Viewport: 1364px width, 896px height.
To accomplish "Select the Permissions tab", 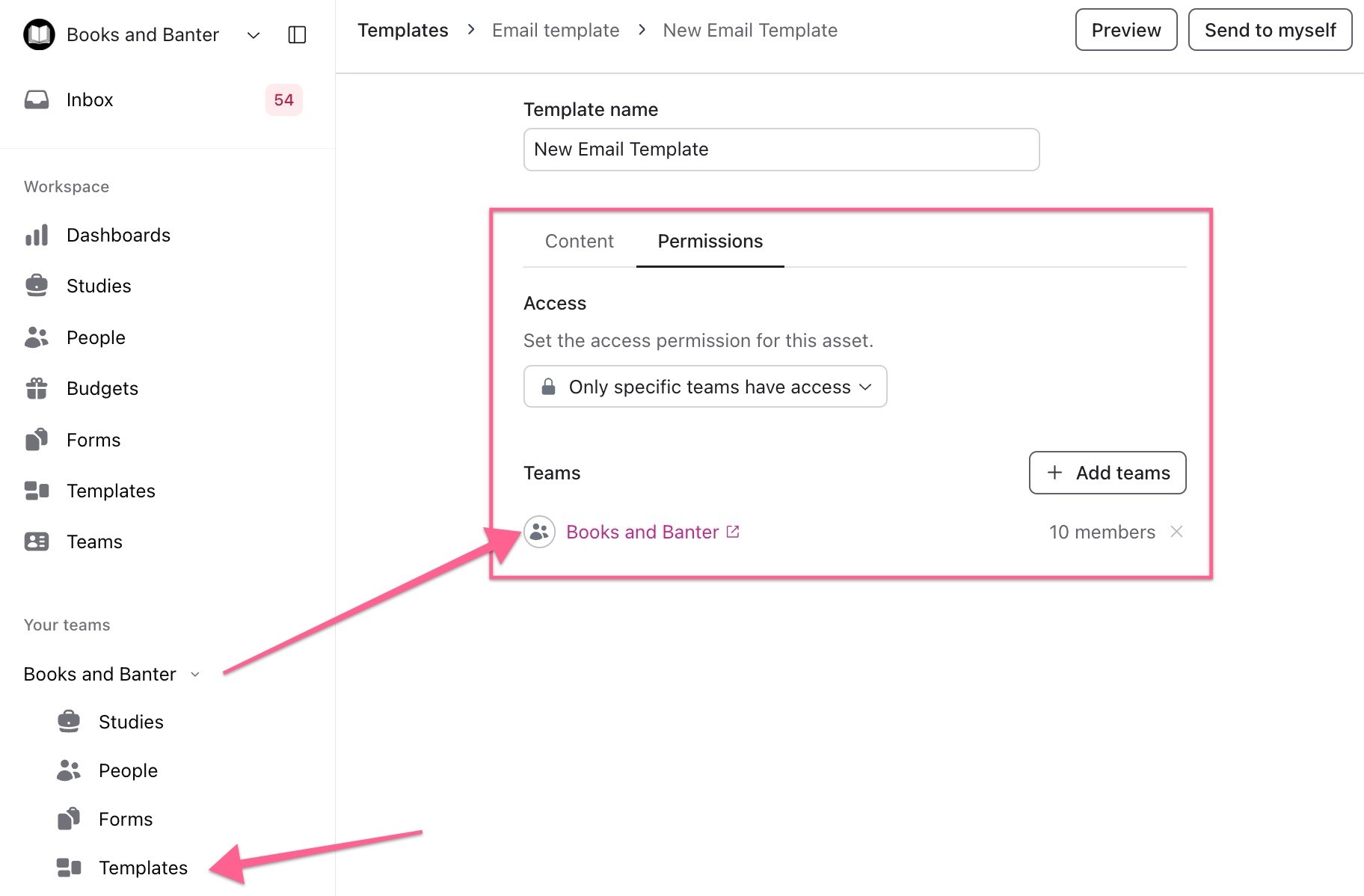I will click(710, 241).
